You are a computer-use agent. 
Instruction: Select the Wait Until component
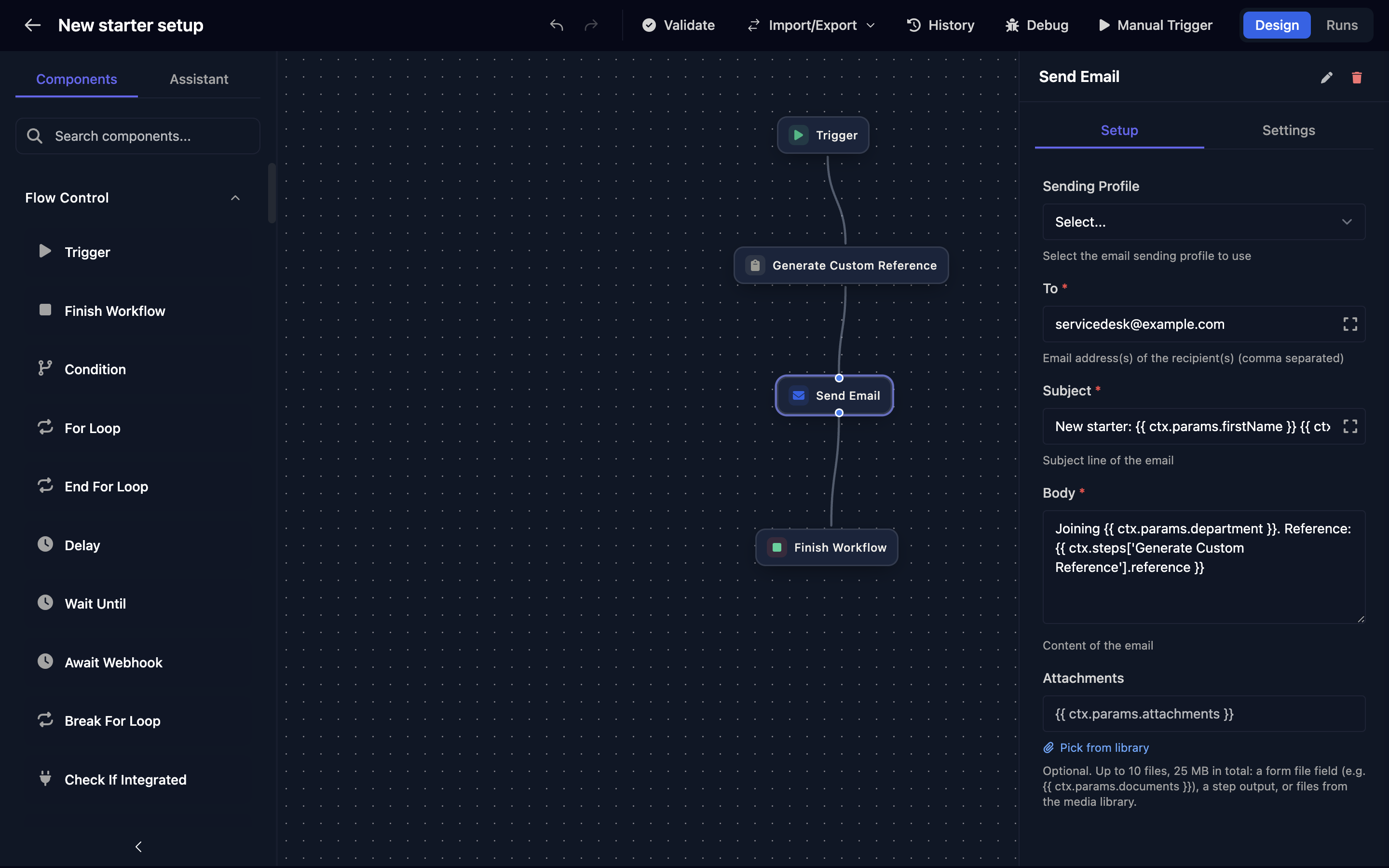tap(138, 603)
